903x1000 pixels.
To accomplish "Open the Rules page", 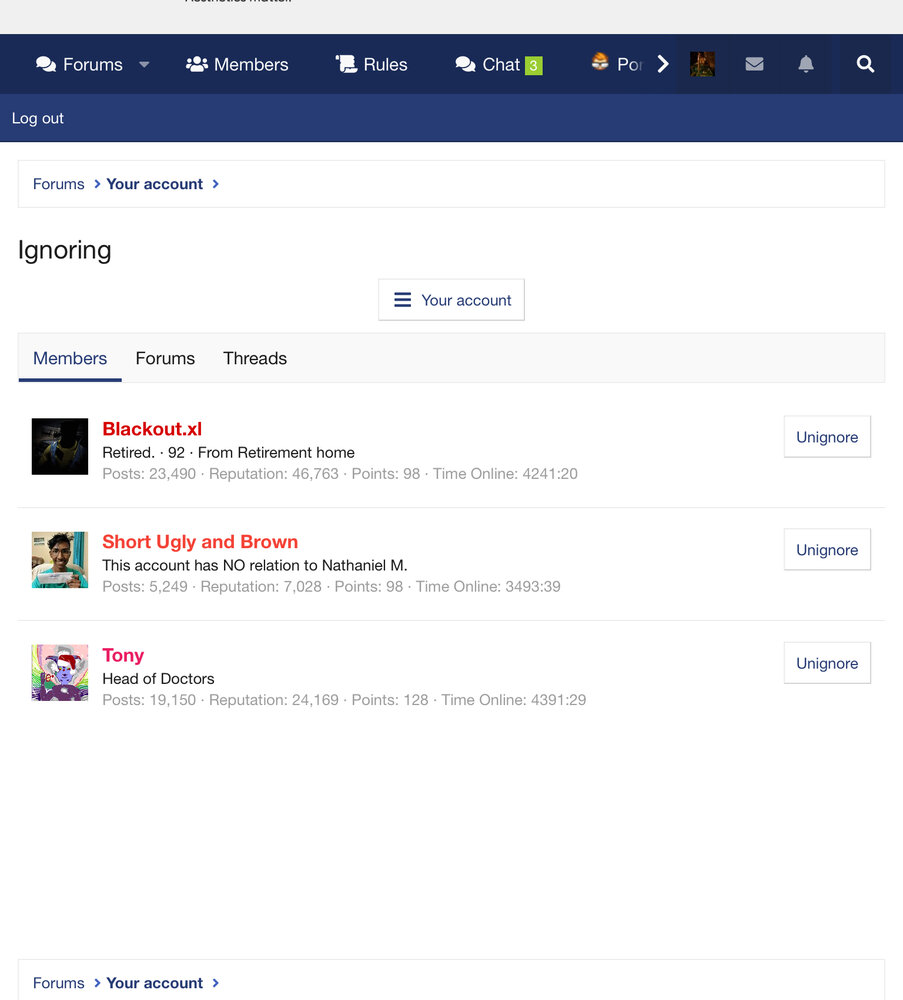I will pos(371,64).
